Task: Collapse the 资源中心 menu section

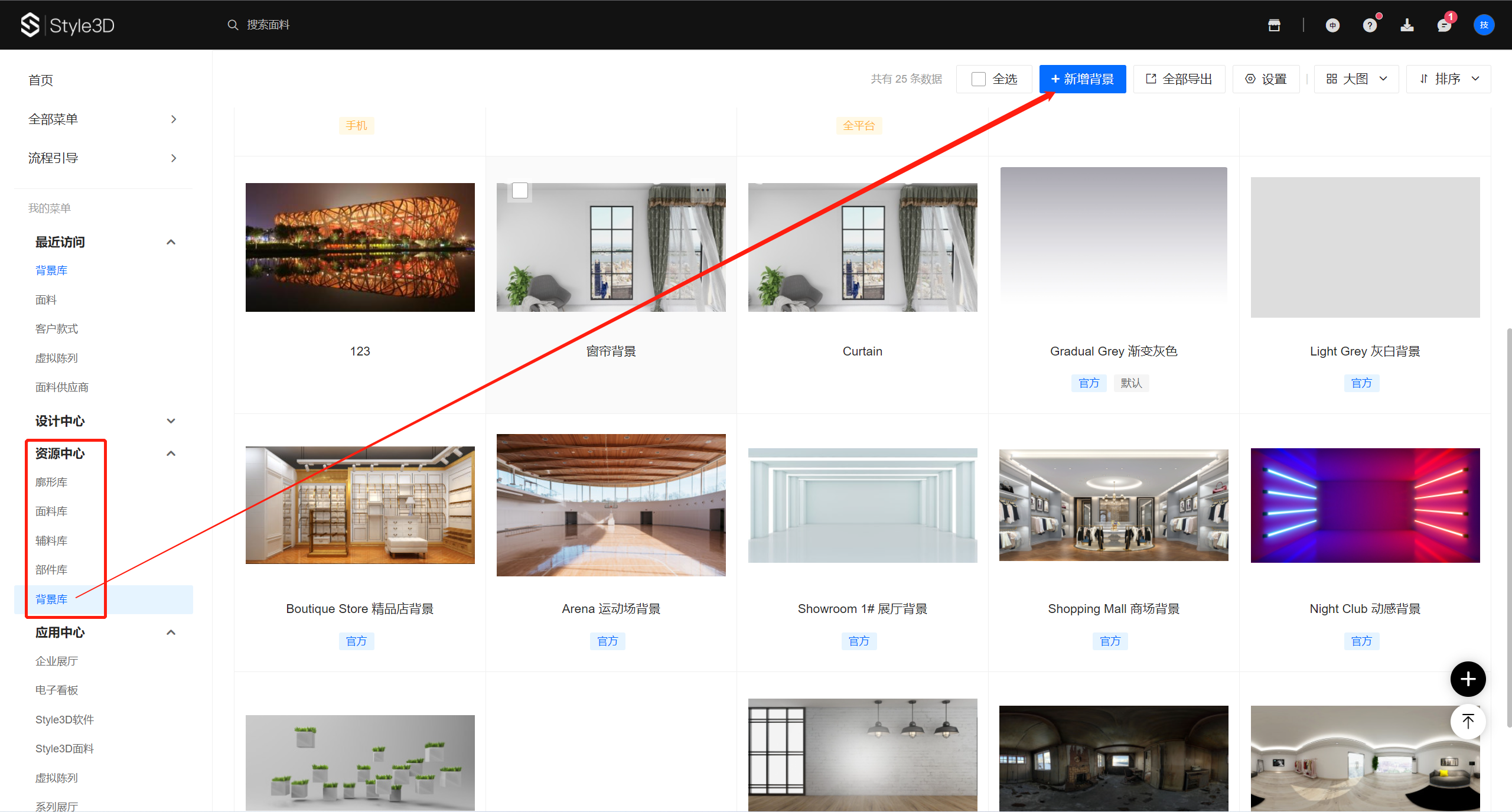Action: 171,454
